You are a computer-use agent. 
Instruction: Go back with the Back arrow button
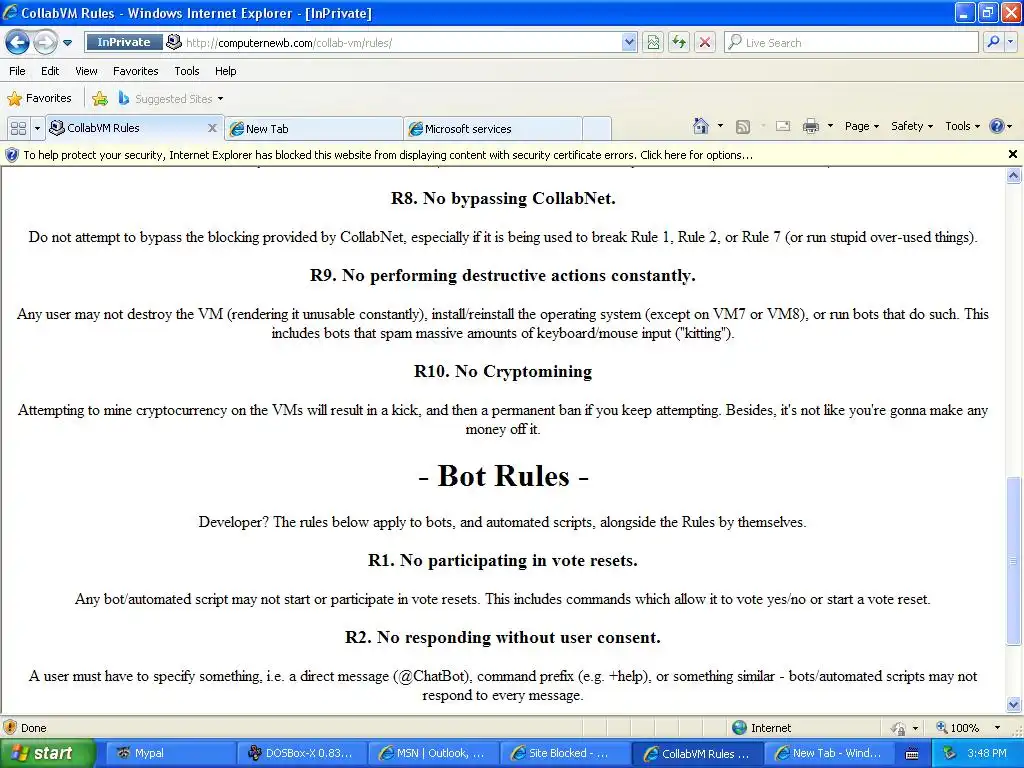[x=18, y=43]
